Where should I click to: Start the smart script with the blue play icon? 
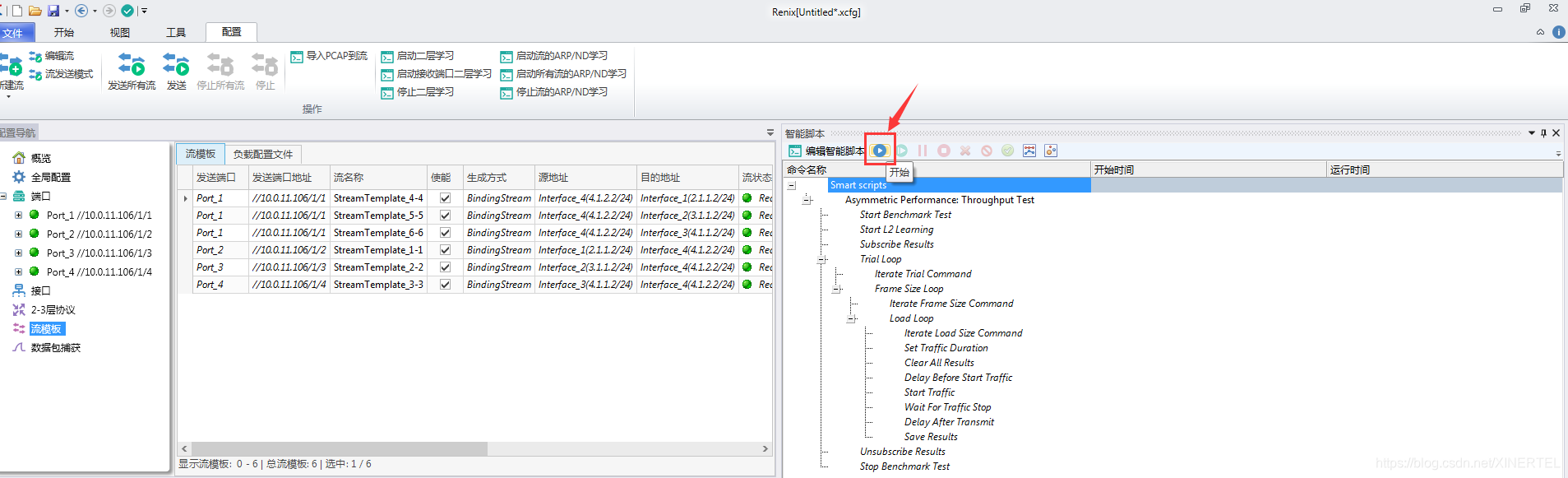click(x=880, y=151)
